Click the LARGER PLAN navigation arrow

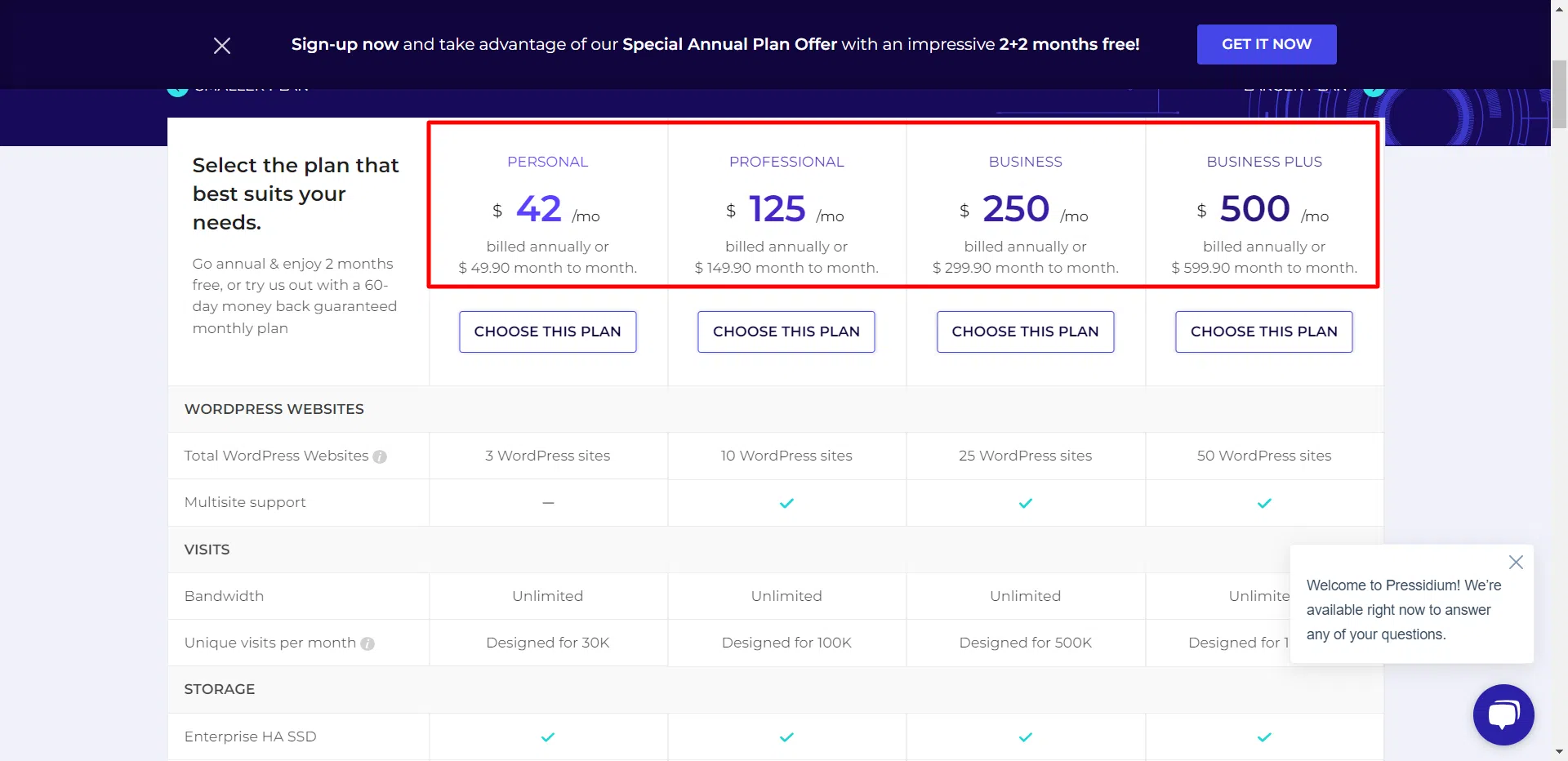[1374, 88]
